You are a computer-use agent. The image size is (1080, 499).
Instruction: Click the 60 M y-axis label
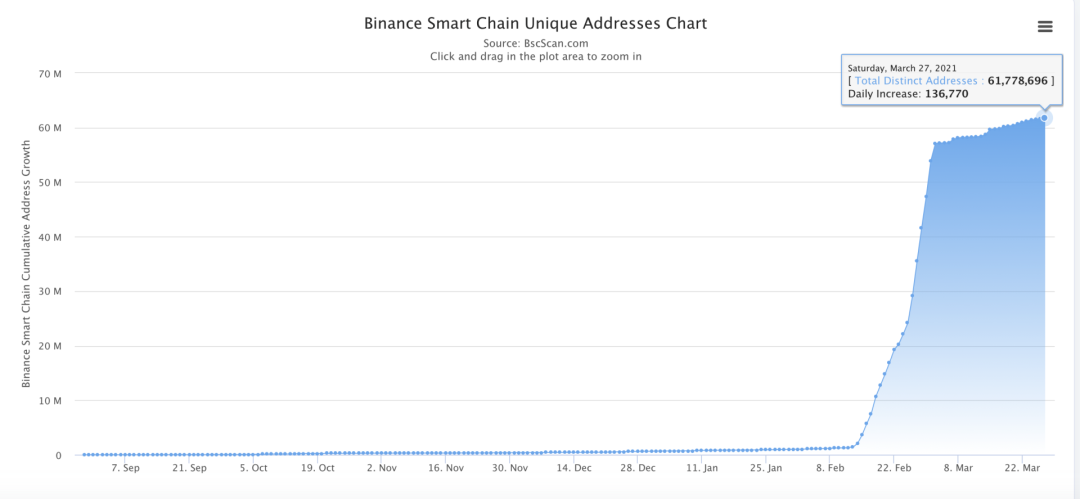click(51, 128)
